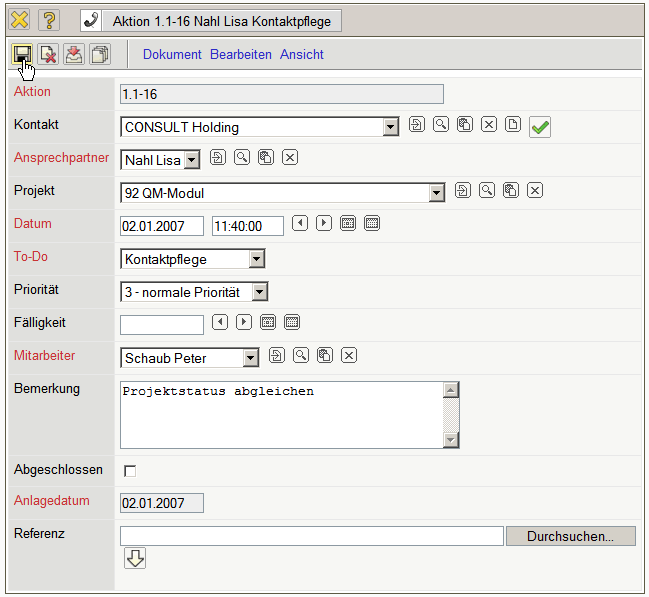Select the Aktion 1.1-16 Nahl Lisa Kontaktpflege tab

[x=221, y=21]
